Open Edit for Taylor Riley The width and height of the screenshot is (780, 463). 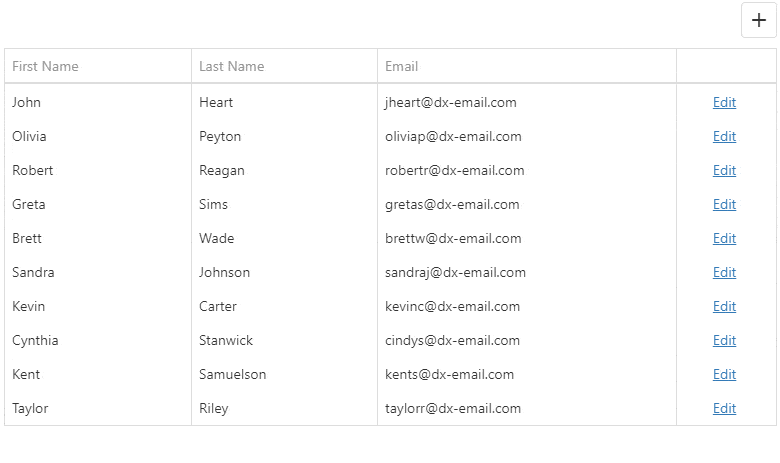724,408
